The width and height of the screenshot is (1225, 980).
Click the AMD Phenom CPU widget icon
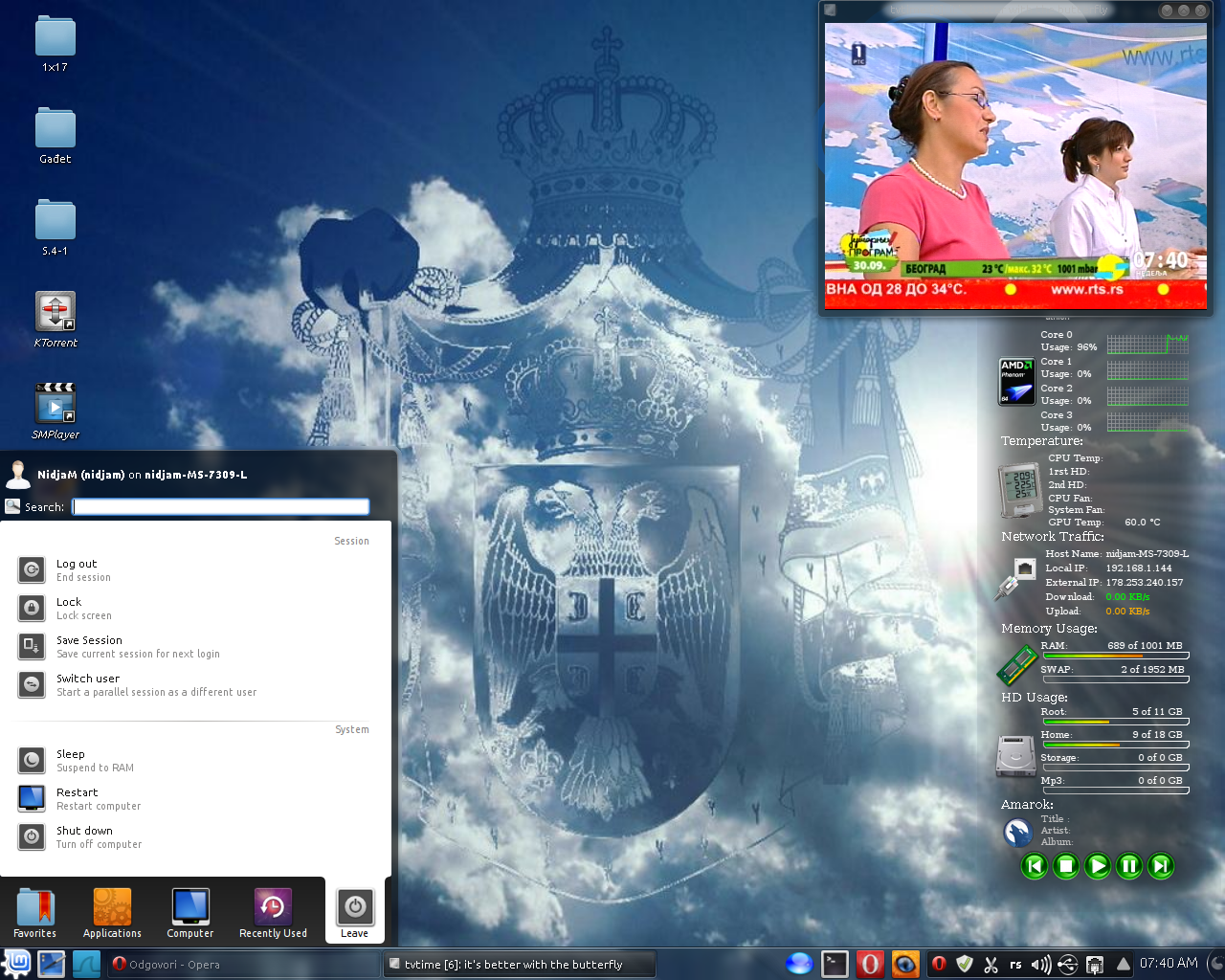pyautogui.click(x=1016, y=382)
